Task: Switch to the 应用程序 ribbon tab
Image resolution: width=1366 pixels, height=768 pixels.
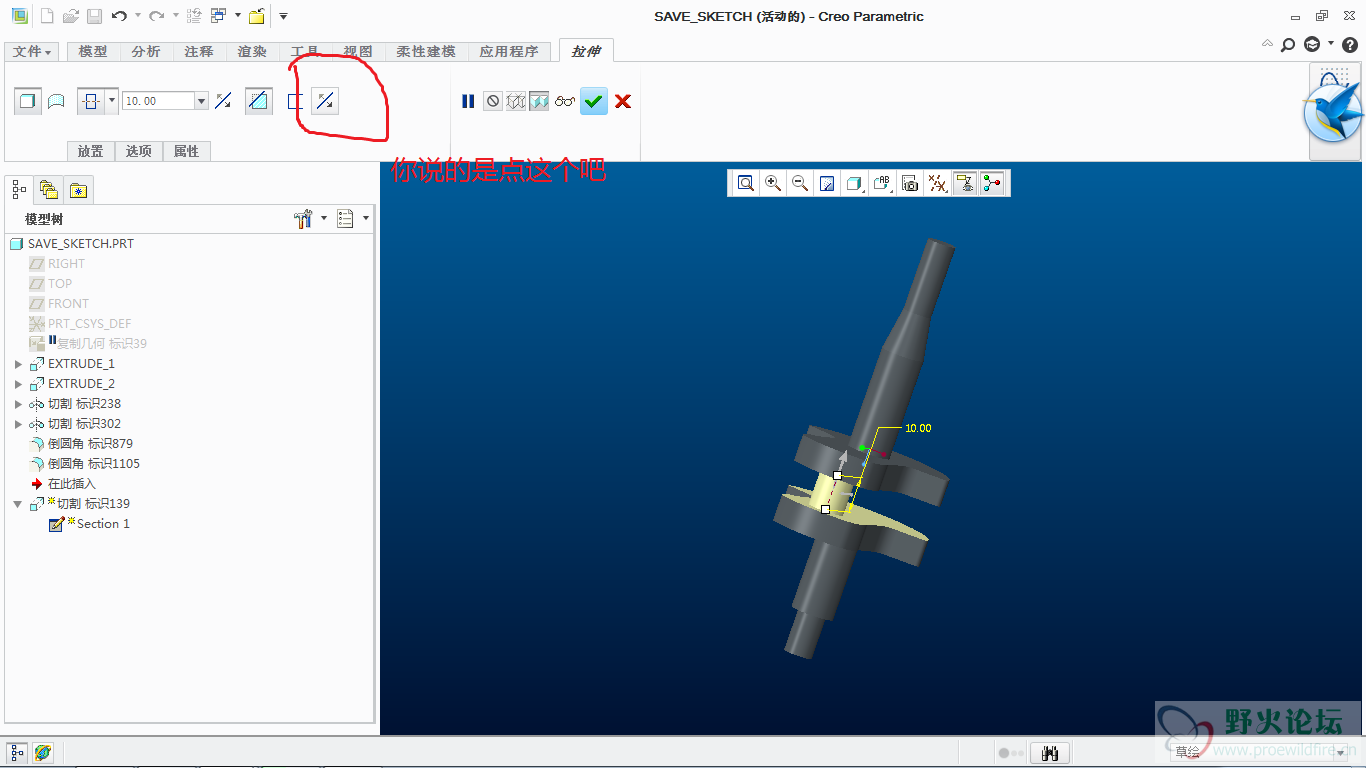Action: pyautogui.click(x=509, y=52)
